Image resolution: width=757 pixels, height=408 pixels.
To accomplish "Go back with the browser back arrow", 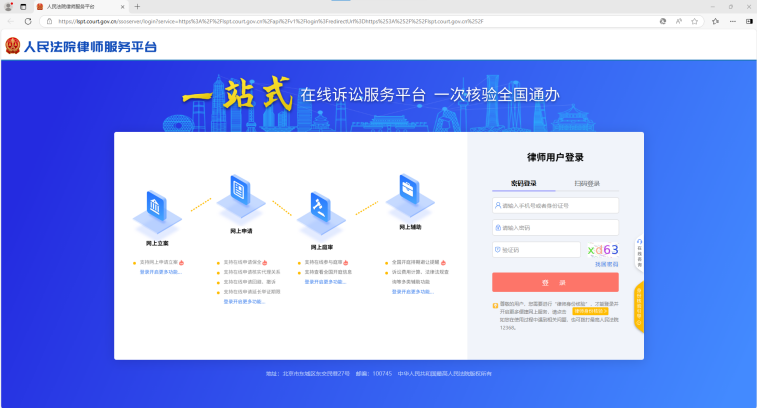I will point(10,21).
